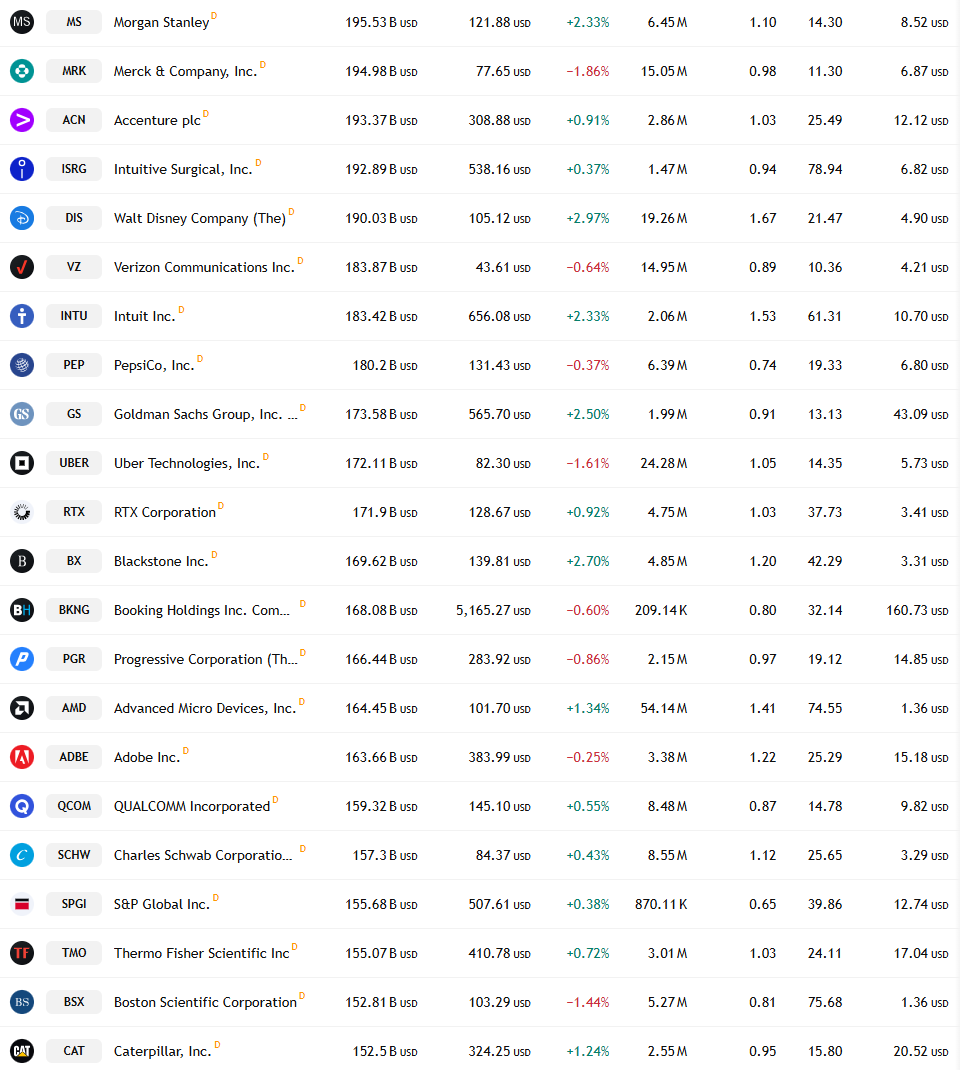
Task: Click the Adobe logo icon
Action: [22, 757]
